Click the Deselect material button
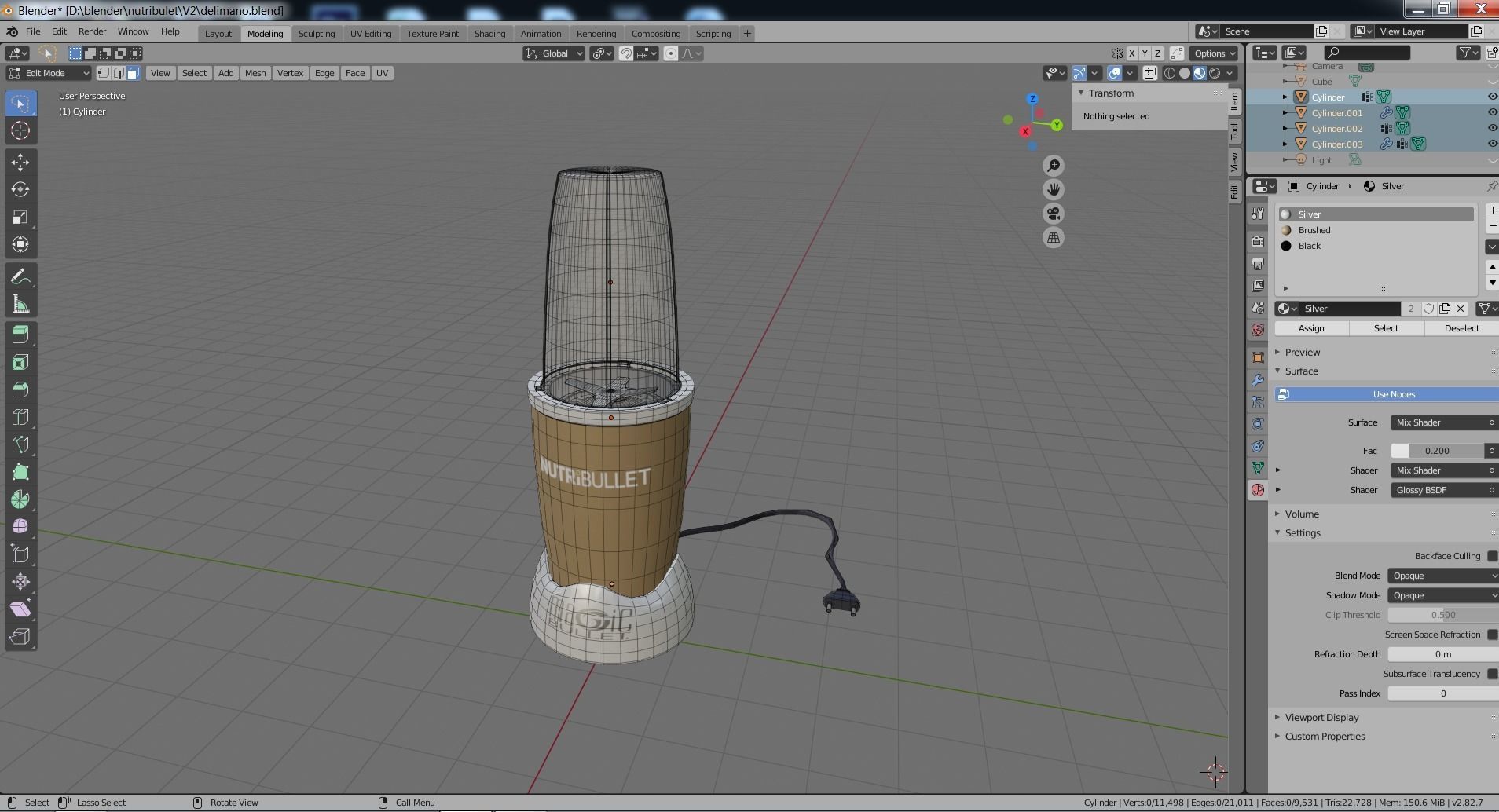This screenshot has width=1499, height=812. tap(1461, 328)
